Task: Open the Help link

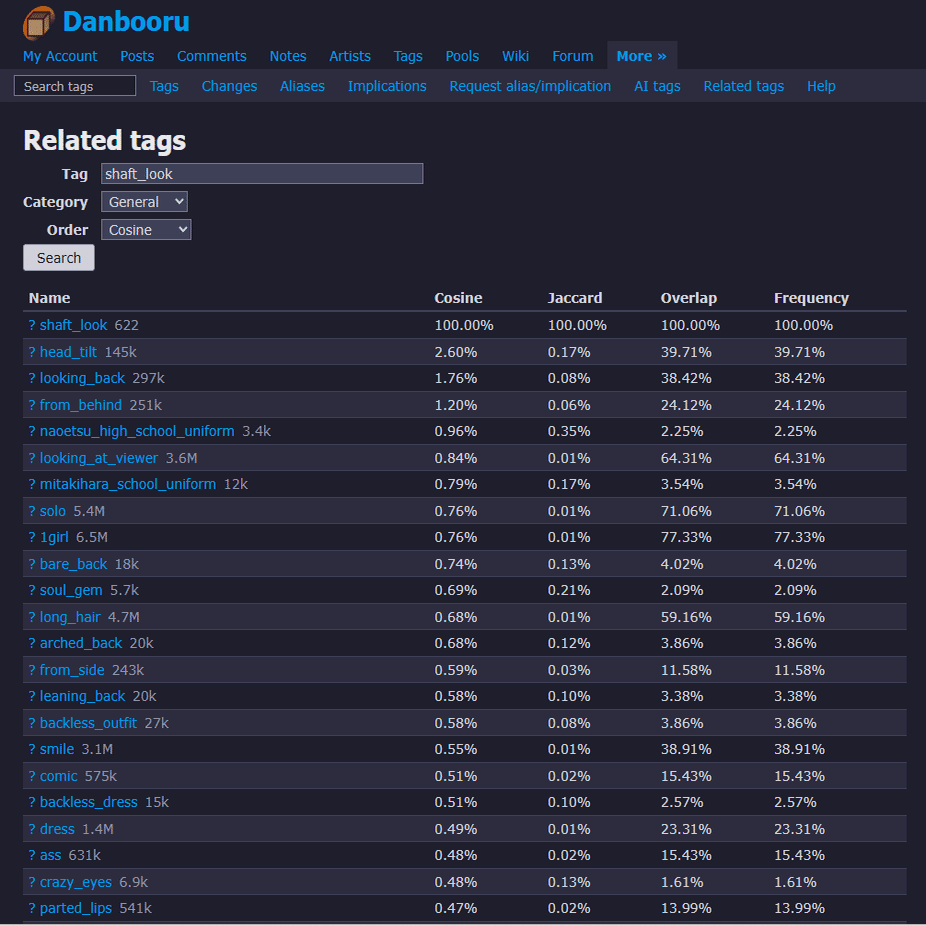Action: (821, 86)
